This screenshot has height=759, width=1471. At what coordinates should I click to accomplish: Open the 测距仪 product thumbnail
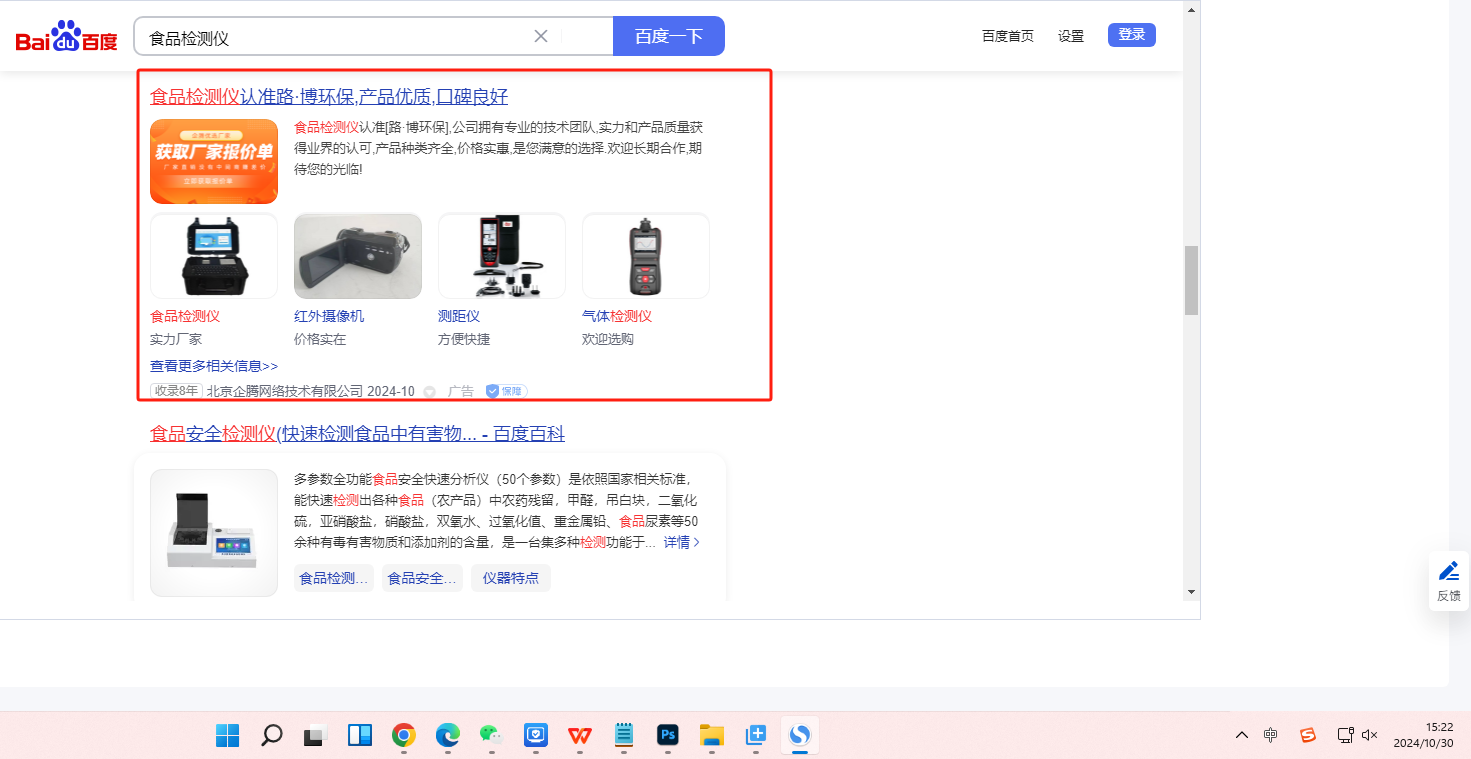pyautogui.click(x=502, y=256)
